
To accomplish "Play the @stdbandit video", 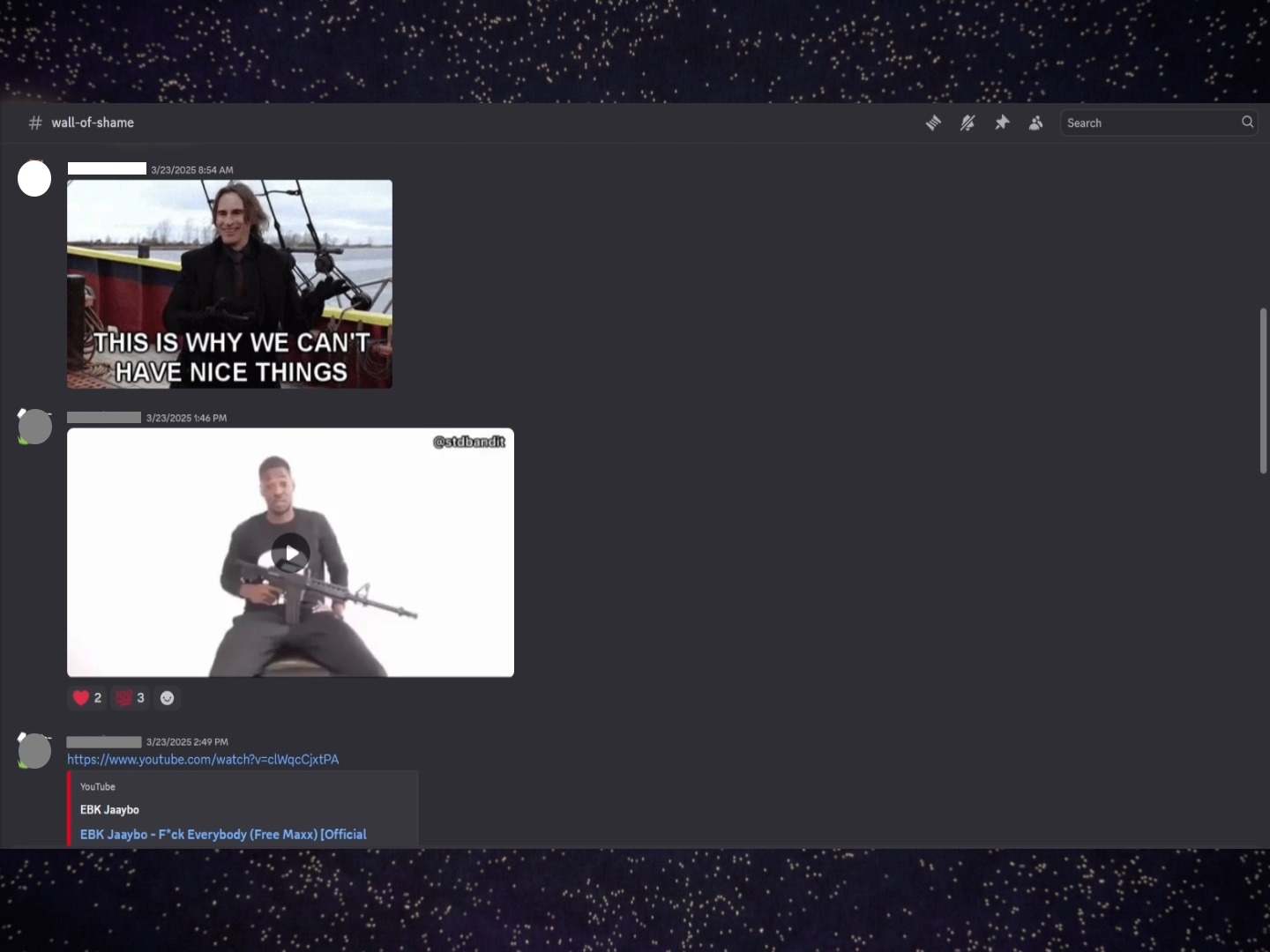I will coord(290,553).
